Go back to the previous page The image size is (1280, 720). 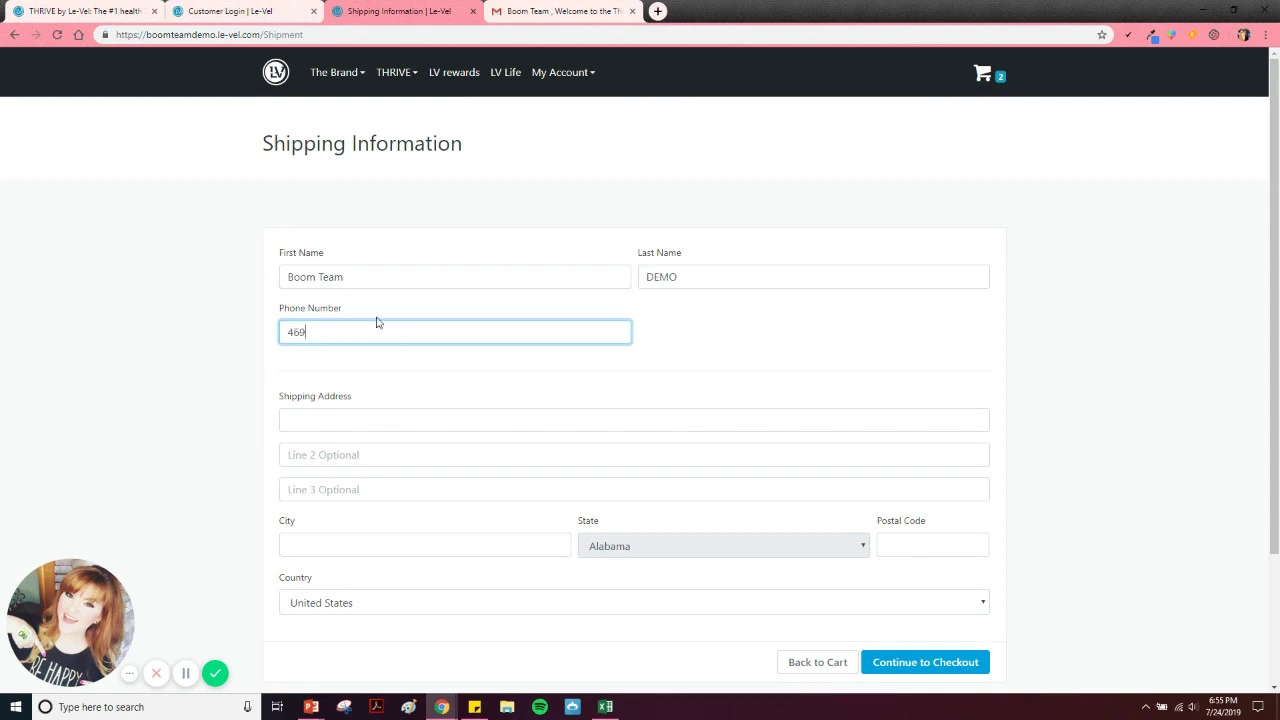pyautogui.click(x=14, y=35)
